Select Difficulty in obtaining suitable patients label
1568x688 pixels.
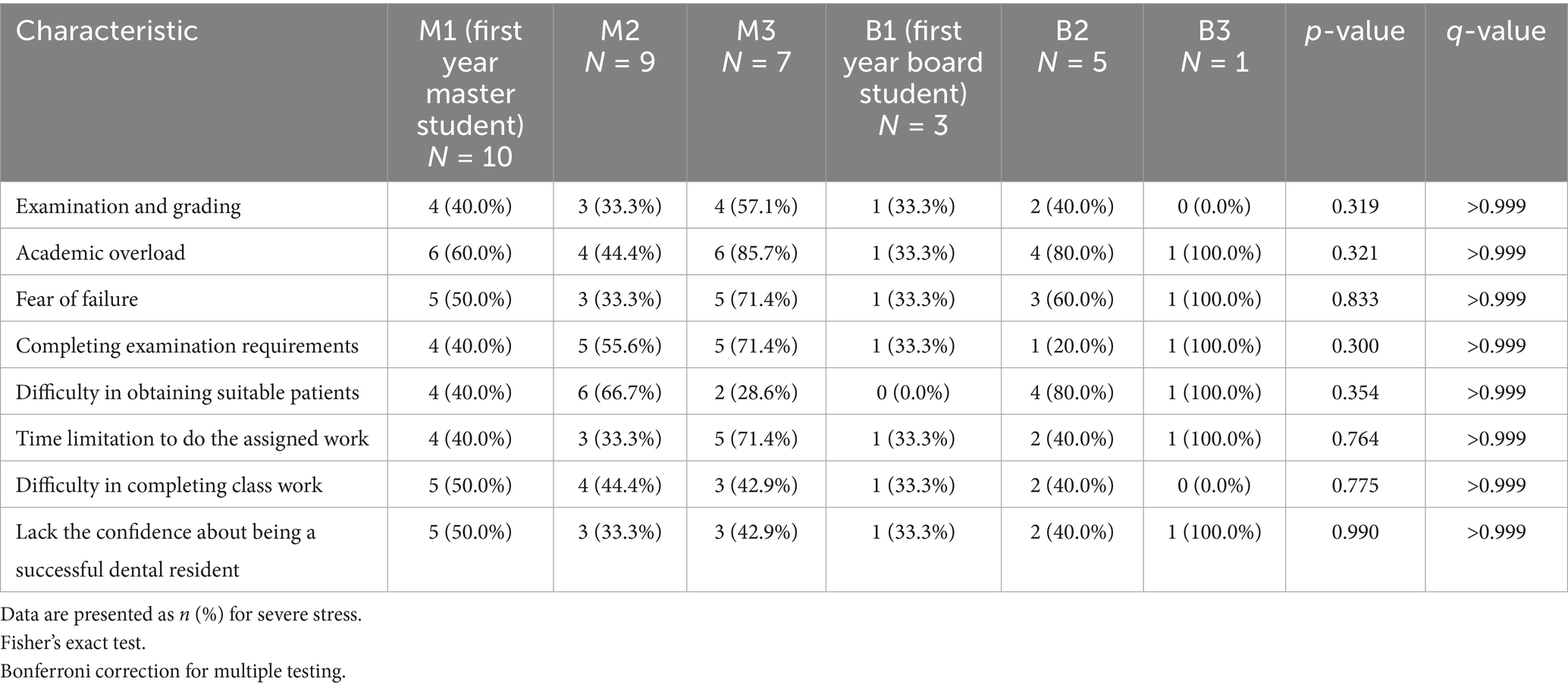(187, 392)
